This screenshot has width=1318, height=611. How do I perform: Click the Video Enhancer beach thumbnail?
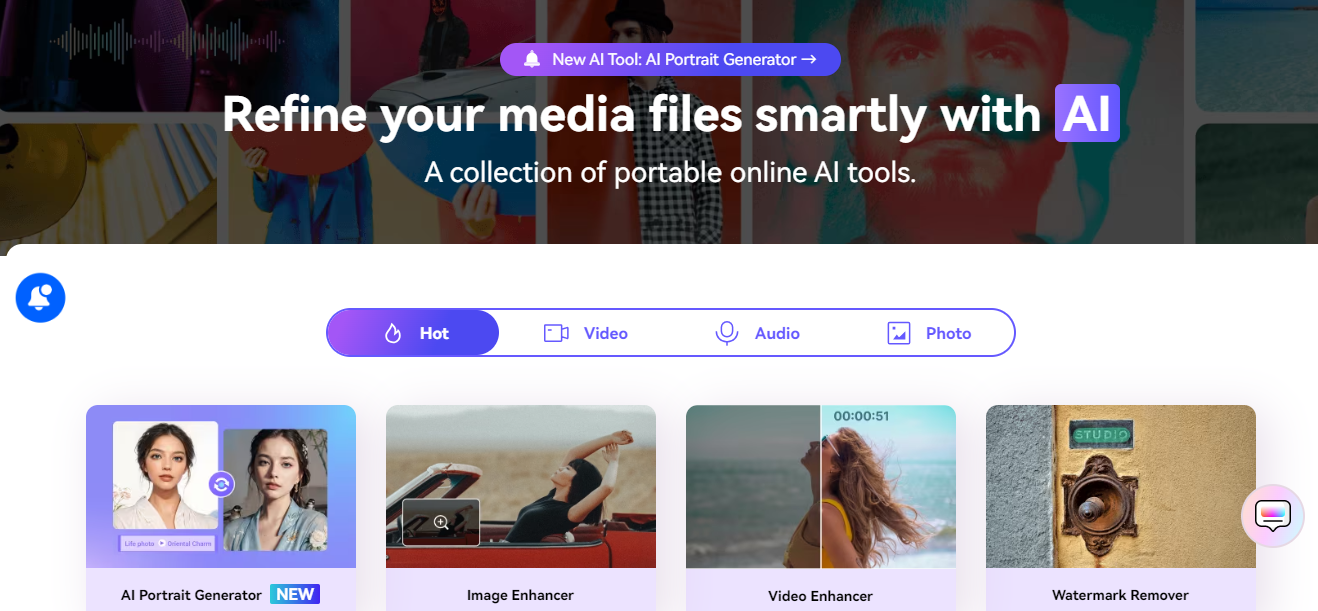[x=821, y=486]
